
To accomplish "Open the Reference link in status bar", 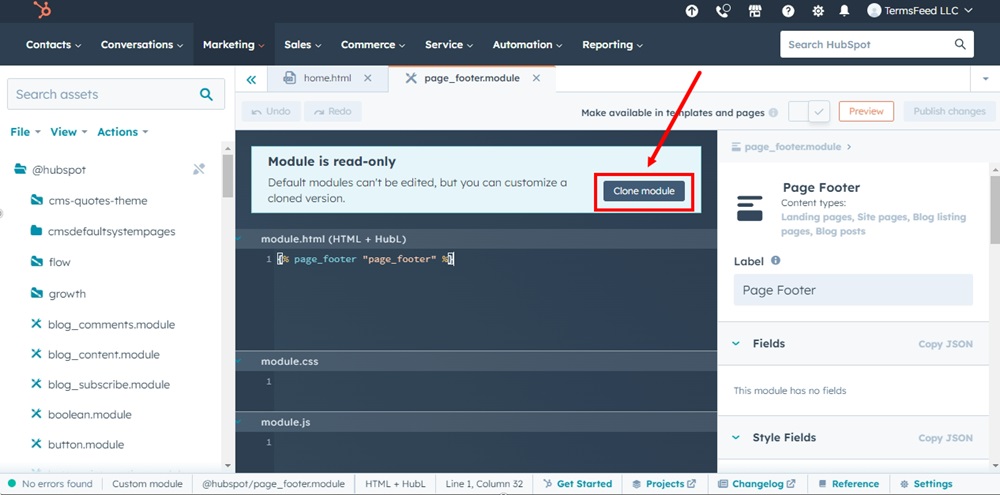I will point(849,484).
